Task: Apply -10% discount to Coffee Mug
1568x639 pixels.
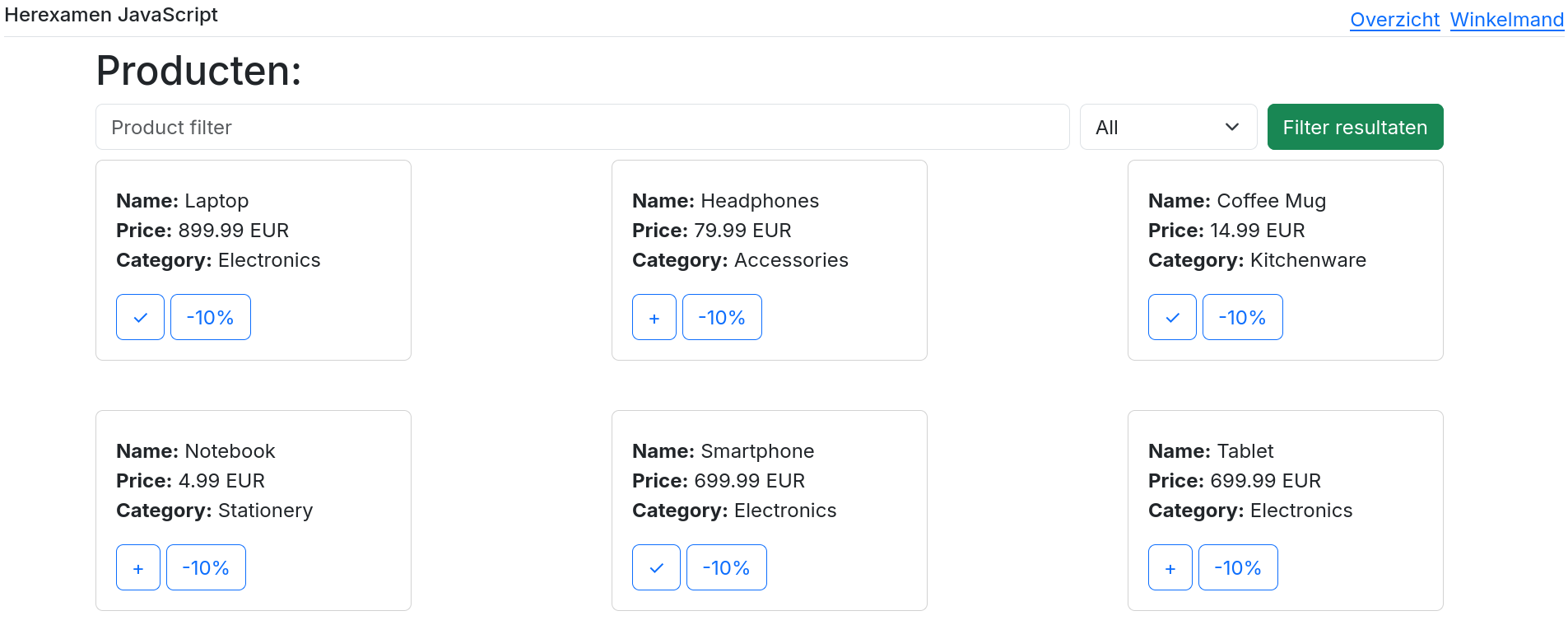Action: click(1242, 317)
